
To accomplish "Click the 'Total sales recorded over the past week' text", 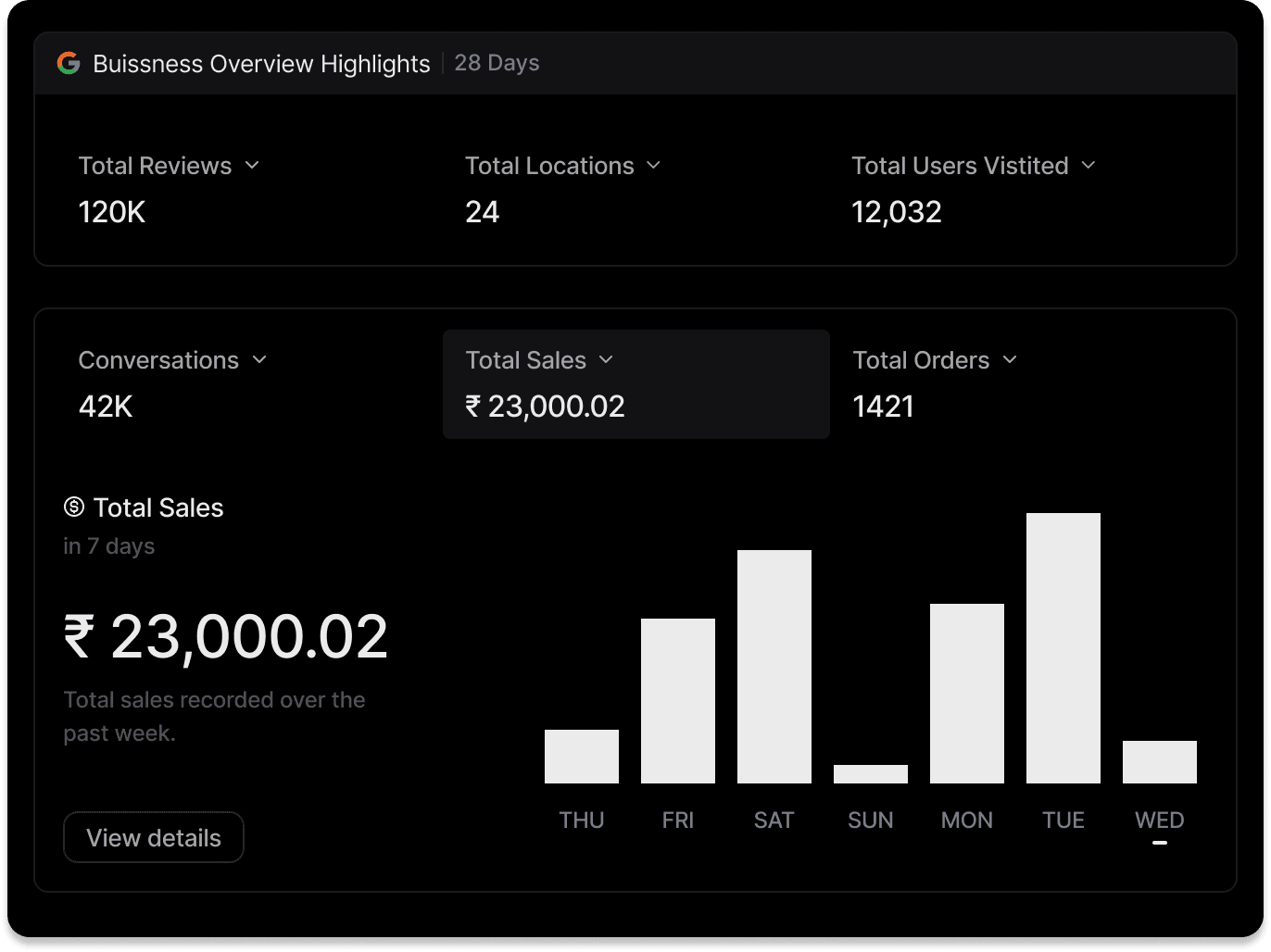I will tap(214, 716).
